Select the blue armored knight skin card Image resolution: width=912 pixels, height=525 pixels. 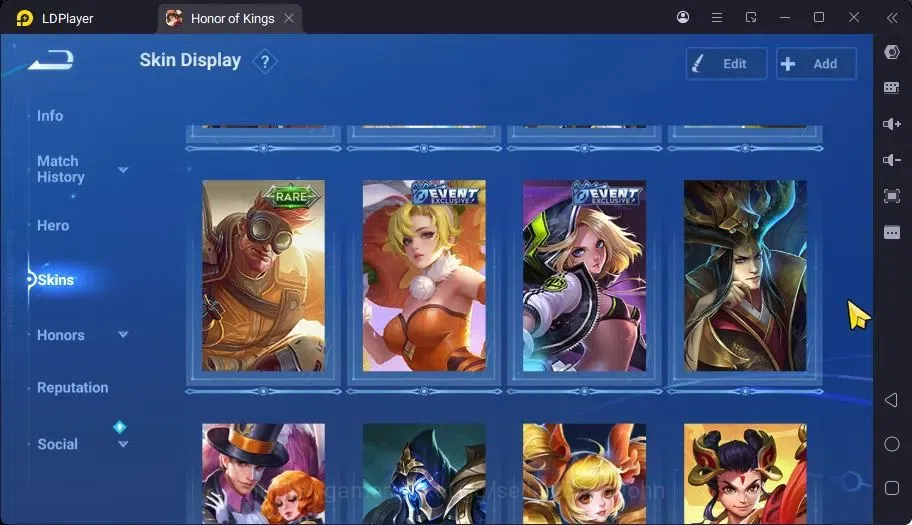424,474
